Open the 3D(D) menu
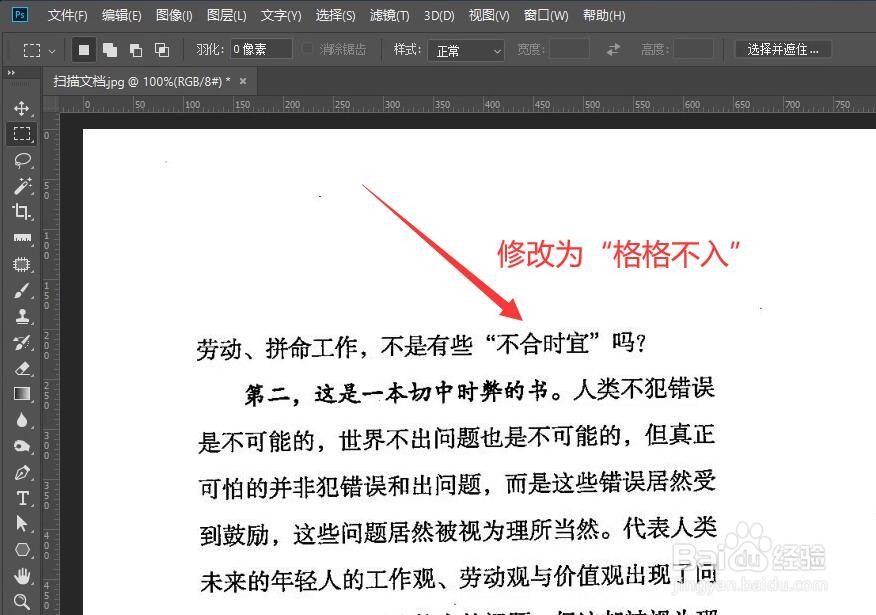876x615 pixels. (x=439, y=16)
